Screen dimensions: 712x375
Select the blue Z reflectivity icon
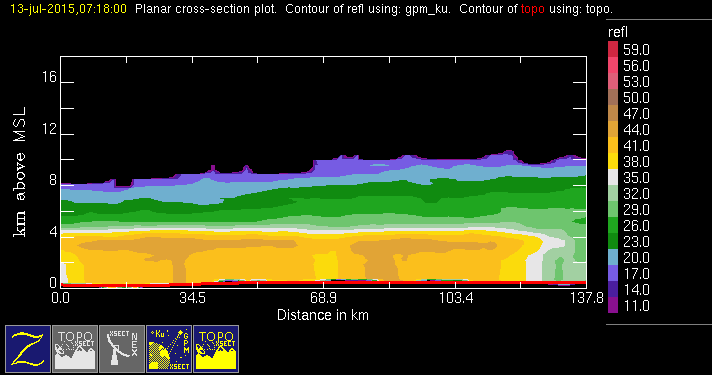28,349
